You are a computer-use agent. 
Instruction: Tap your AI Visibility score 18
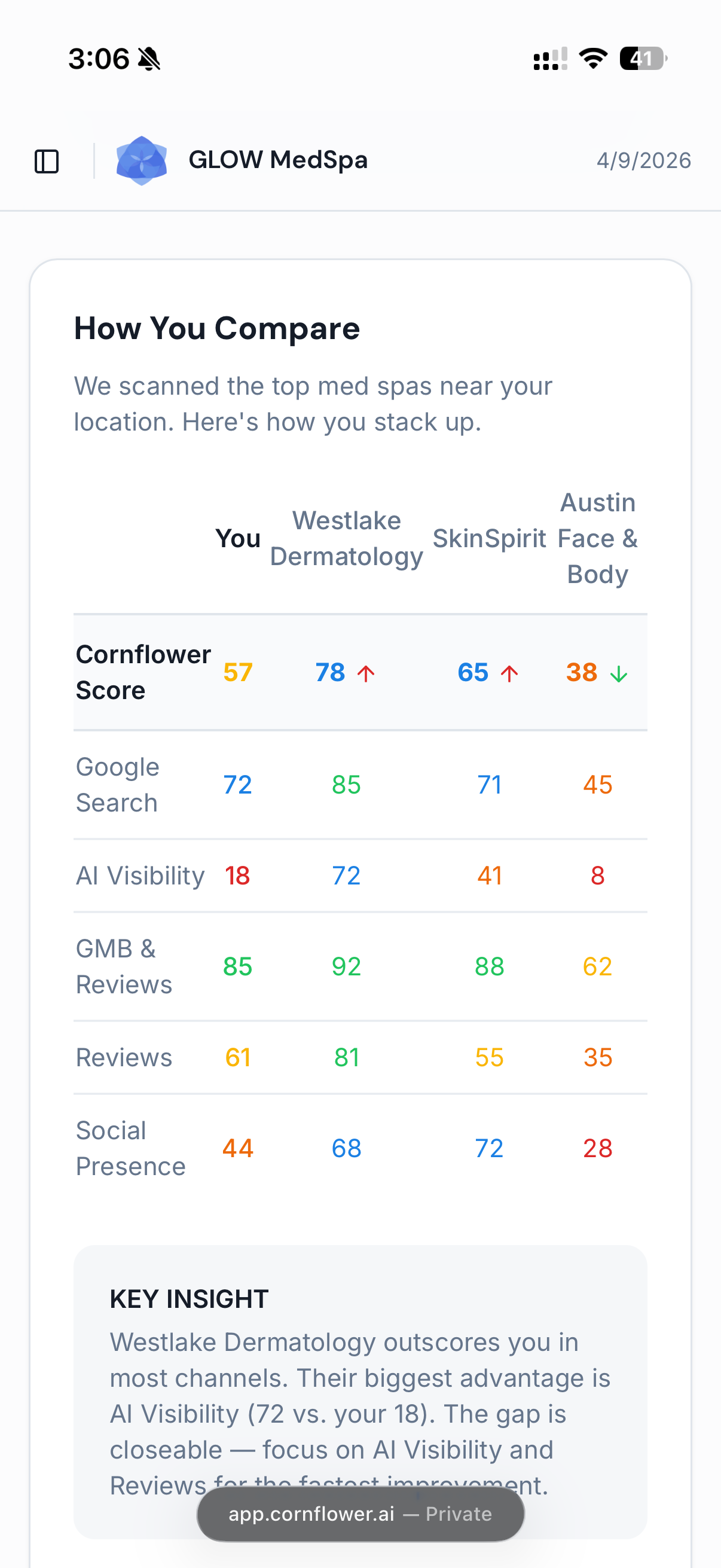[237, 875]
